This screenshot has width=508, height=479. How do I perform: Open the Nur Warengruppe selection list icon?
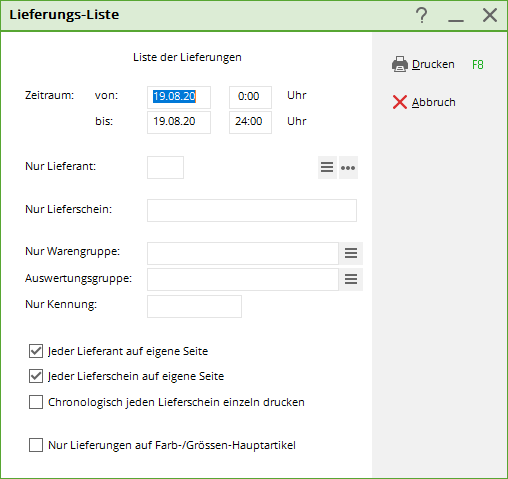click(351, 253)
